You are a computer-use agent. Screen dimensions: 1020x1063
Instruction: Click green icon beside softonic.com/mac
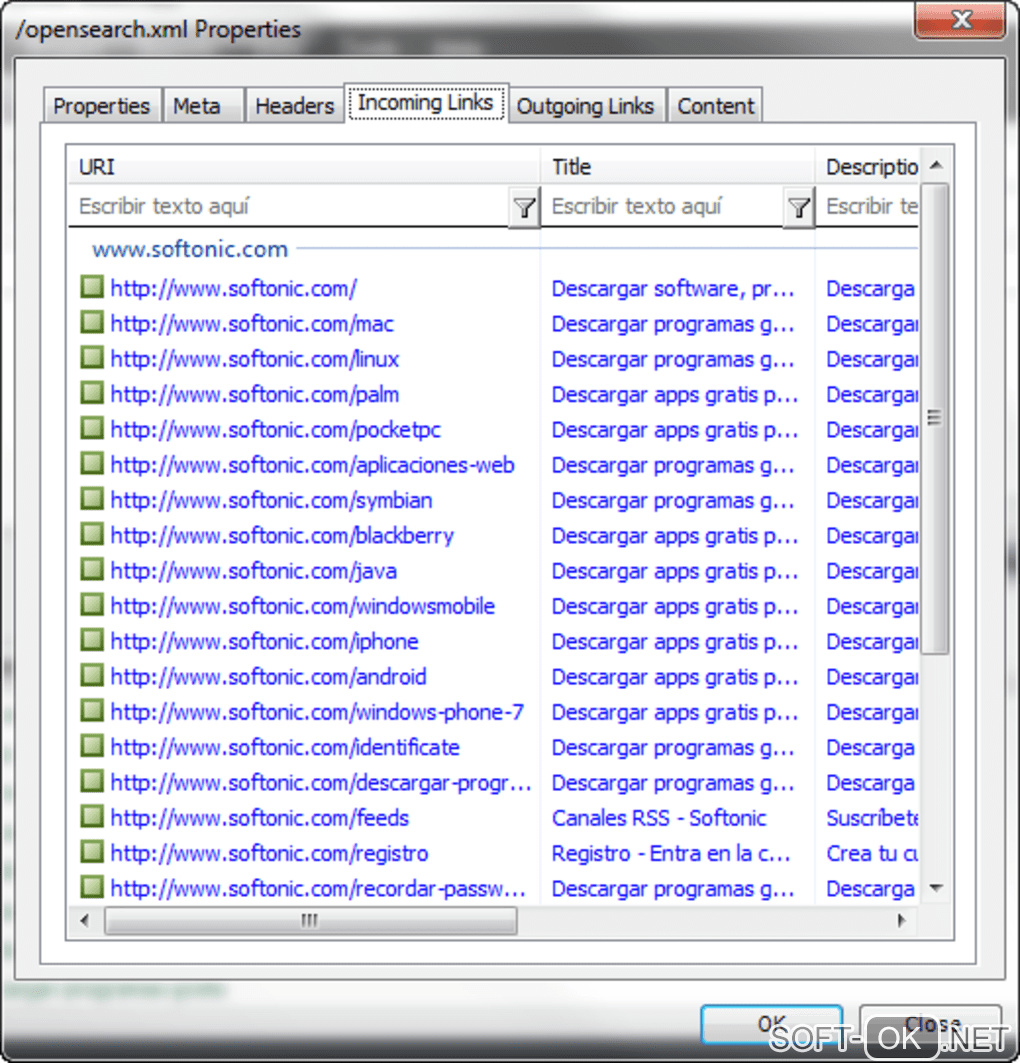(91, 323)
